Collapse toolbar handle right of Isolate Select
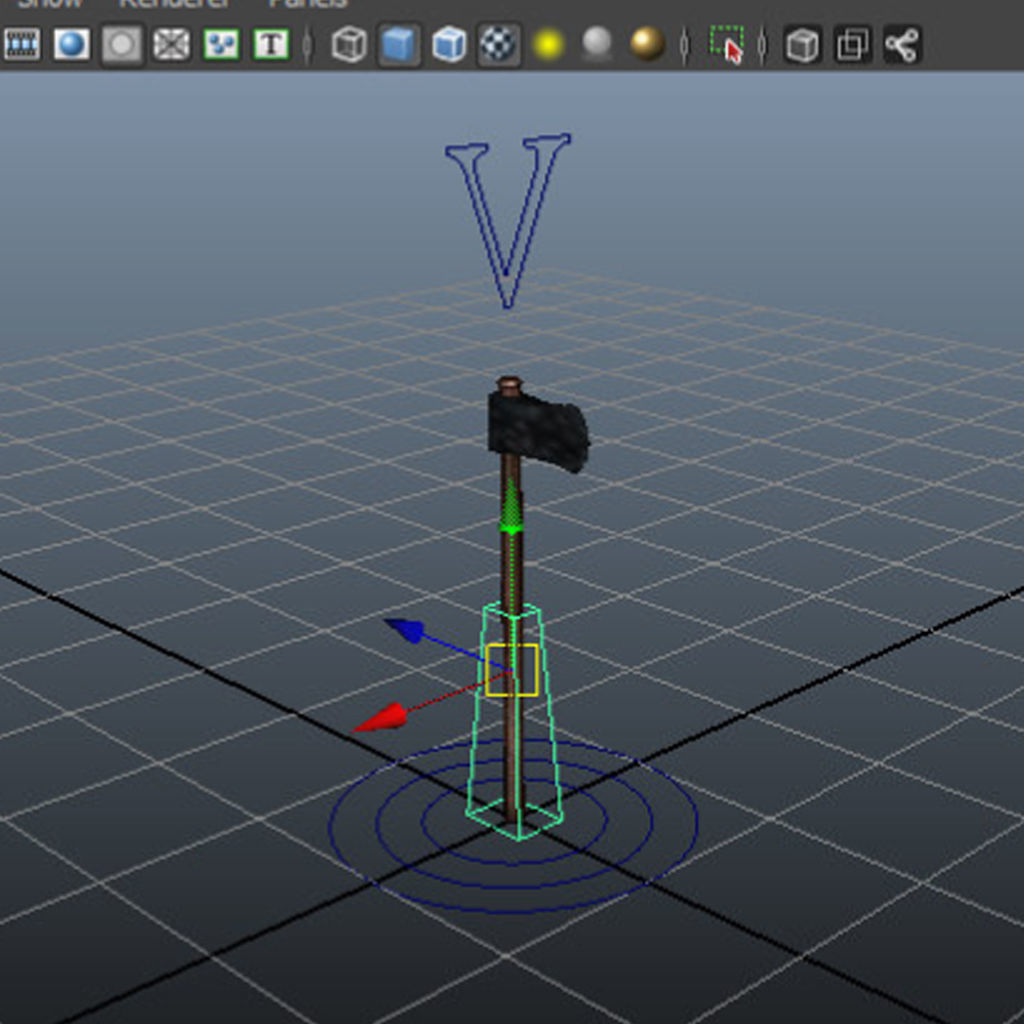 click(x=762, y=45)
